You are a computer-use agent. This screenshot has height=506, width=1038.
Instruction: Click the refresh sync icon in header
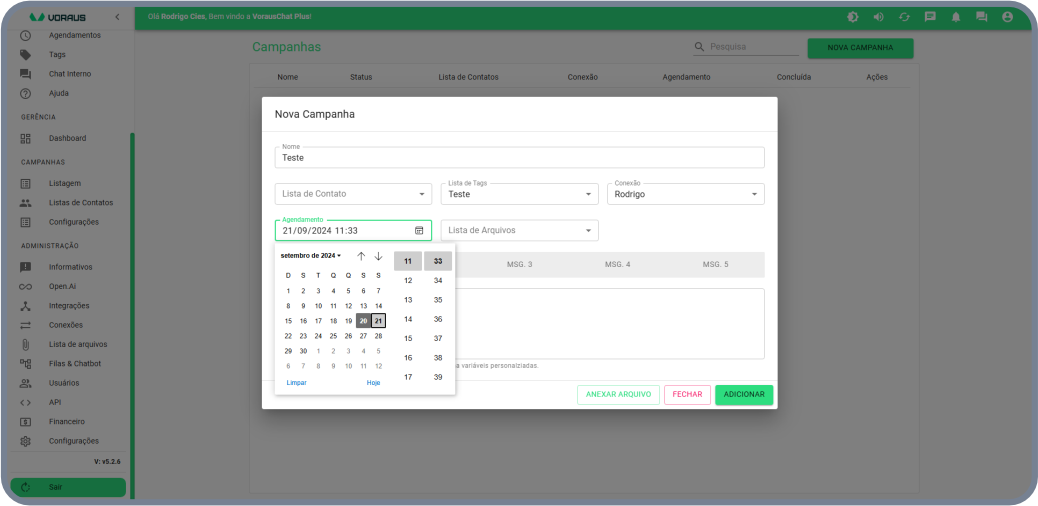click(904, 17)
